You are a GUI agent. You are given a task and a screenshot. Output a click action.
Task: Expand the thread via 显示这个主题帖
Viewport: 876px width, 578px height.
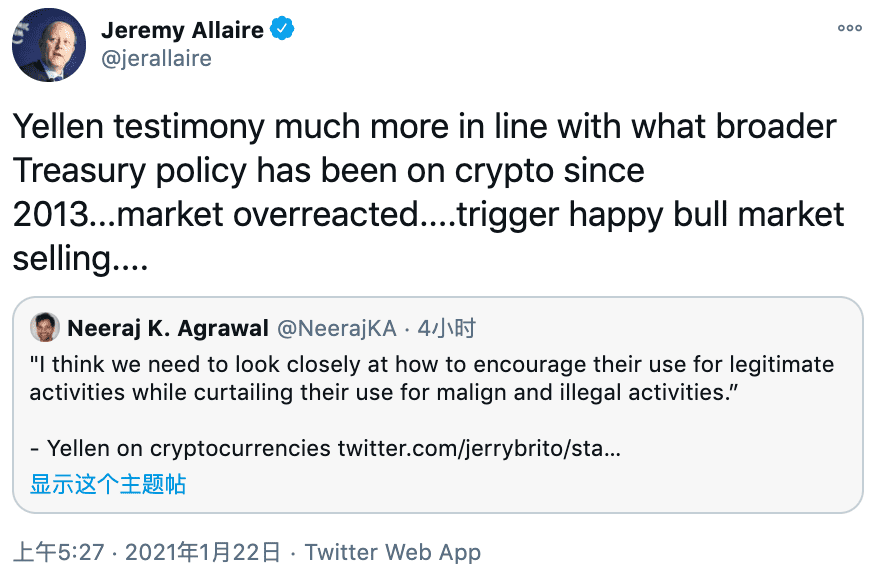coord(108,485)
